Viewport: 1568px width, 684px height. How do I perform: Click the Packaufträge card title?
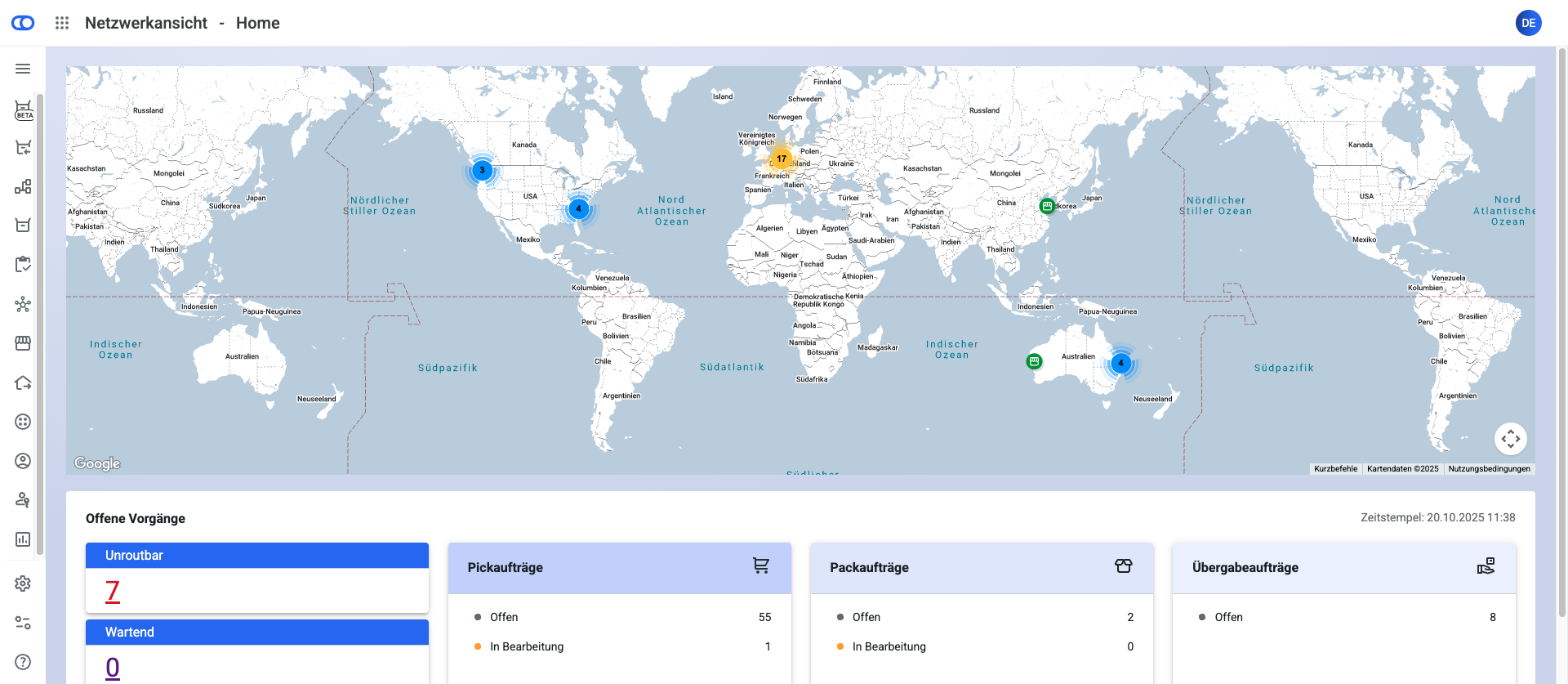click(869, 568)
